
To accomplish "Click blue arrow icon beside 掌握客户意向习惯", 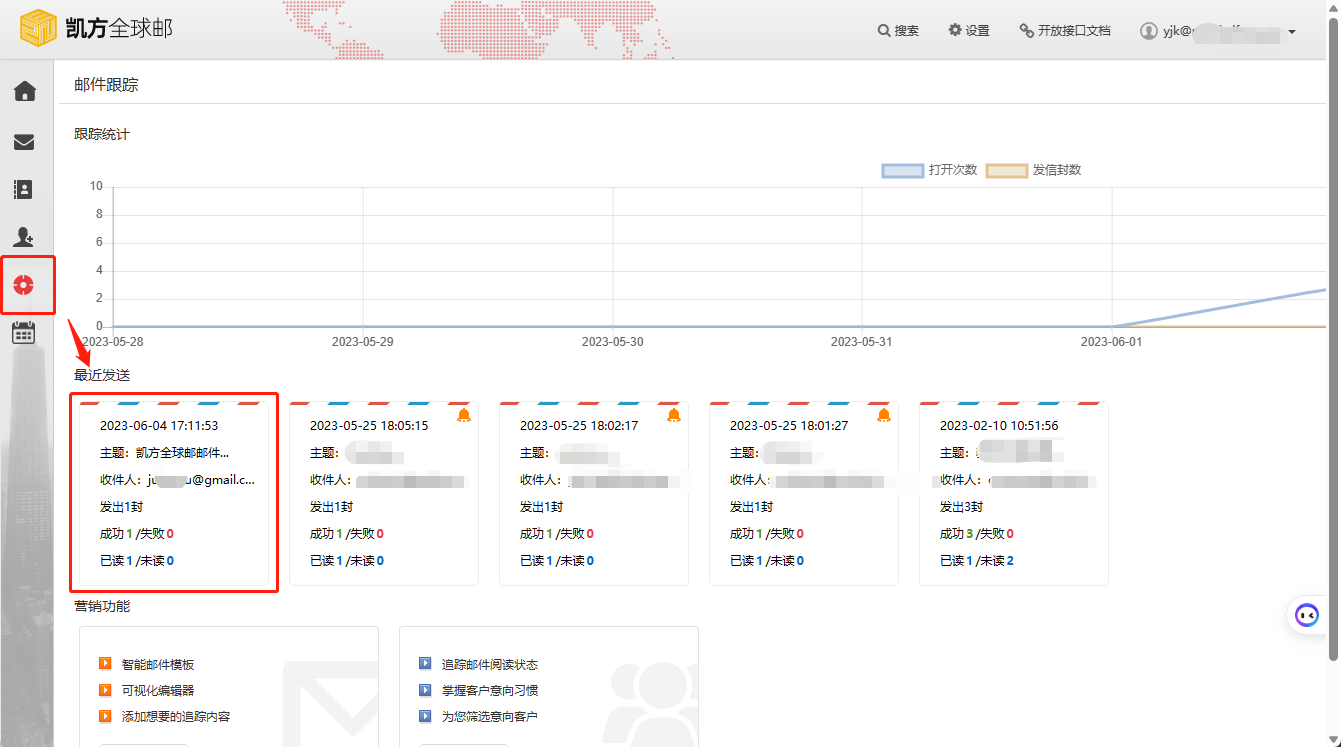I will click(425, 690).
